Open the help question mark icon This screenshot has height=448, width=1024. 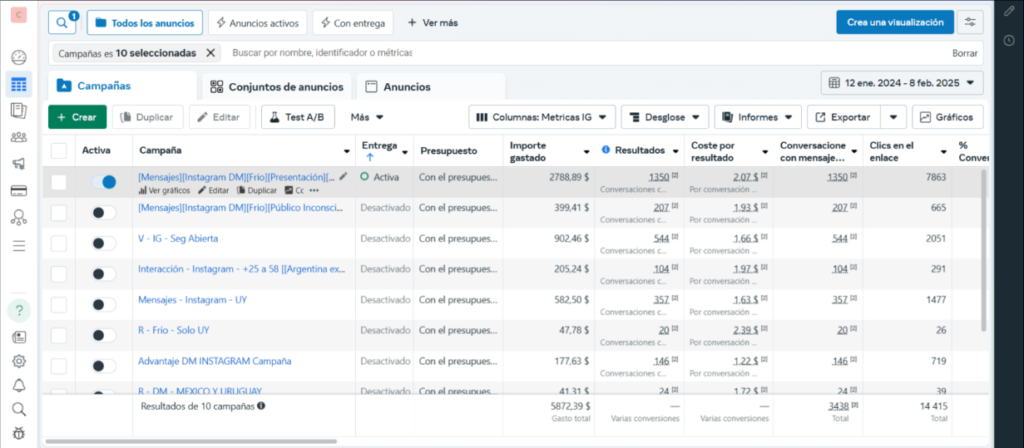[x=19, y=310]
